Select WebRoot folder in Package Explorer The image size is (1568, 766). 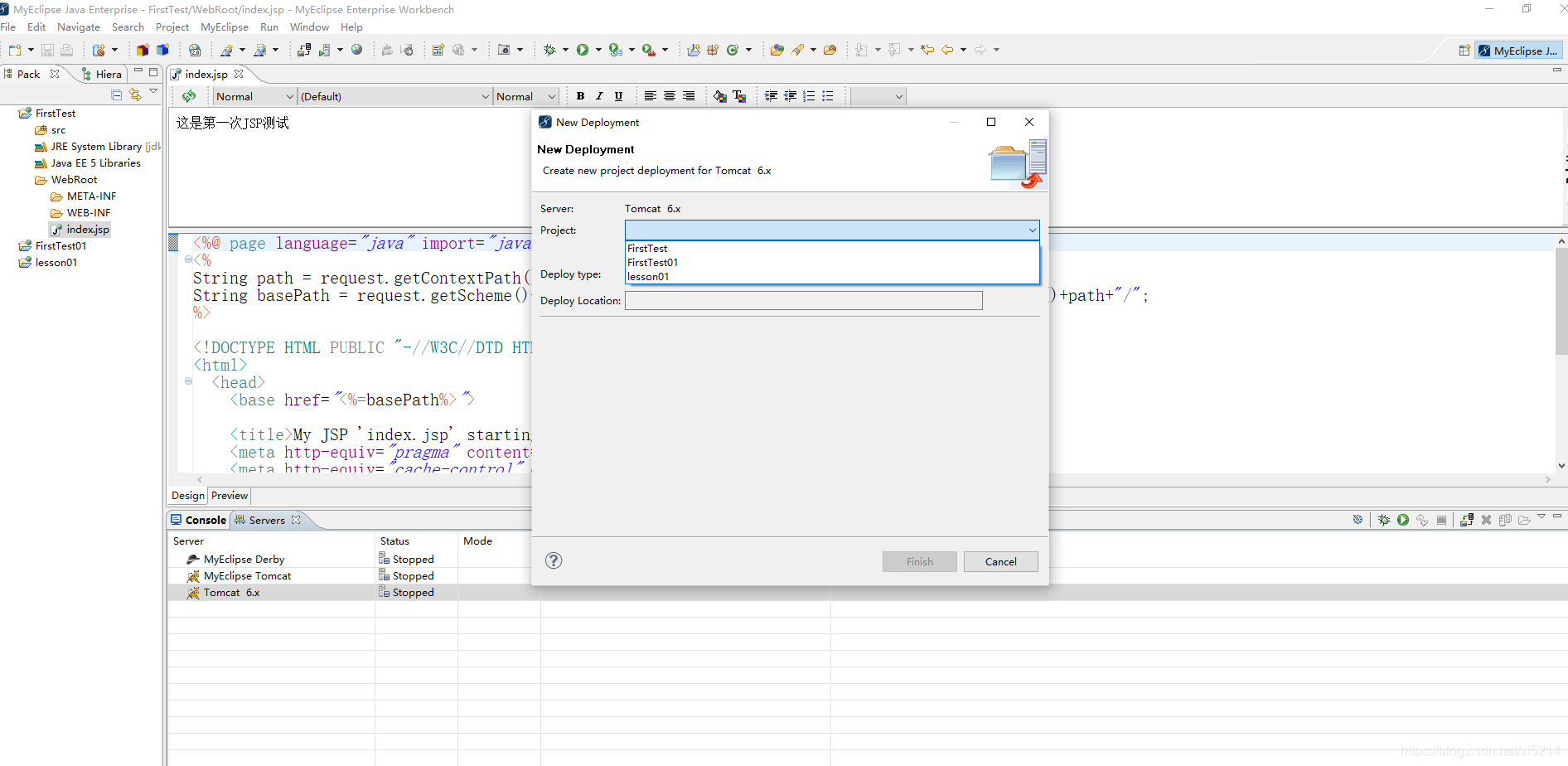[x=66, y=180]
